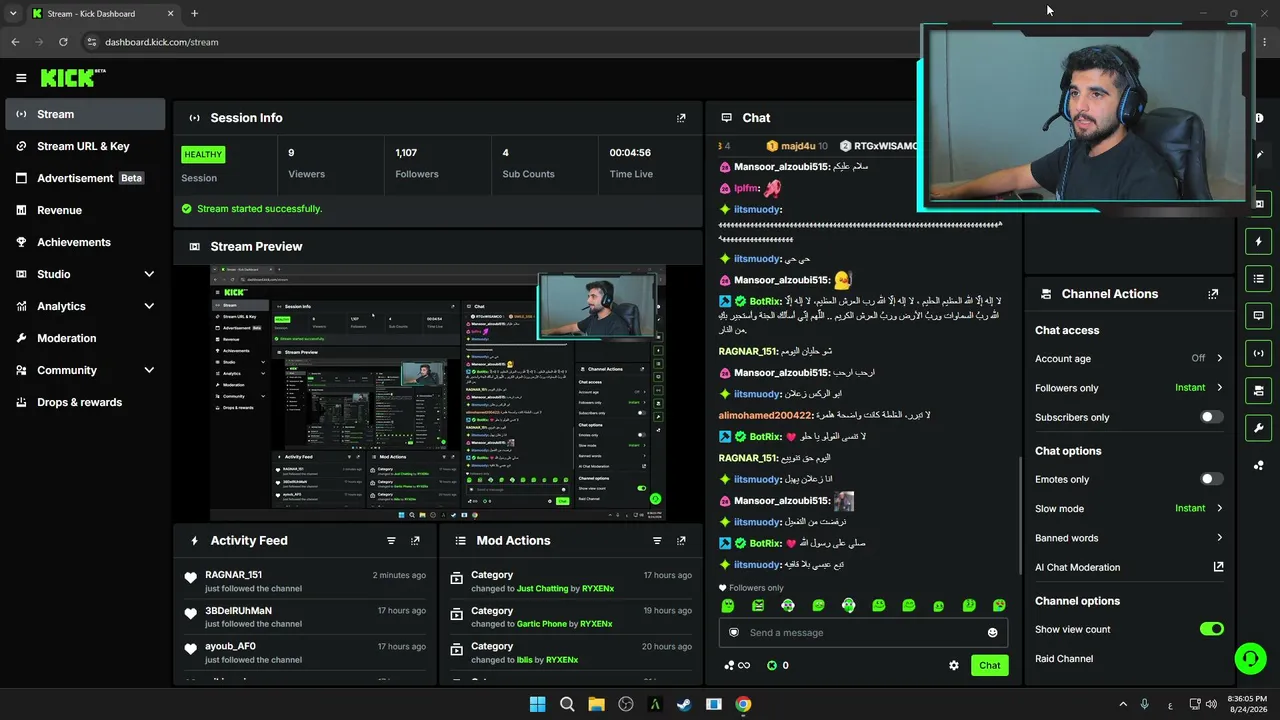Open Stream URL & Key page
Screen dimensions: 1280x720
tap(85, 146)
